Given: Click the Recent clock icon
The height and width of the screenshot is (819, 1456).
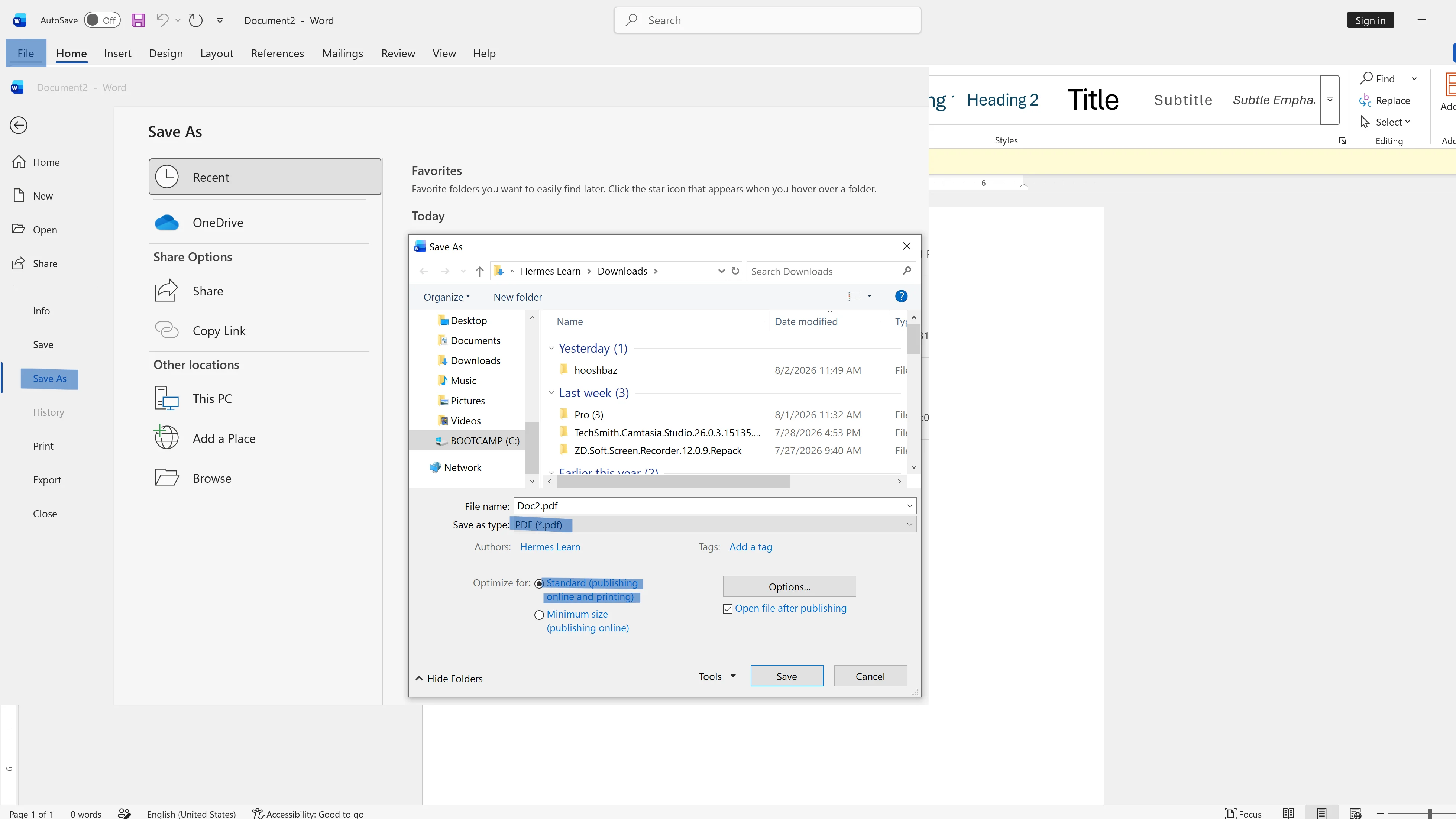Looking at the screenshot, I should [x=167, y=177].
